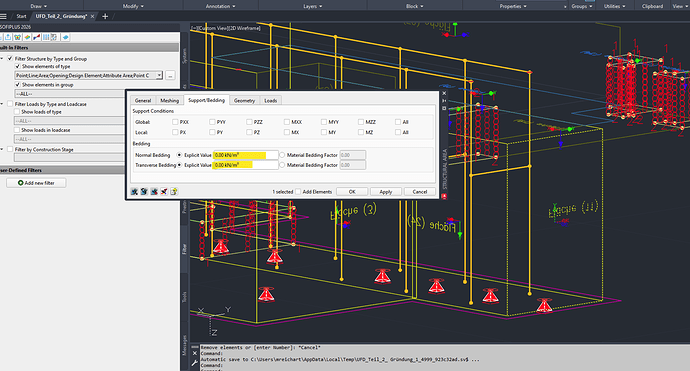
Task: Check Local MX support condition
Action: 286,132
